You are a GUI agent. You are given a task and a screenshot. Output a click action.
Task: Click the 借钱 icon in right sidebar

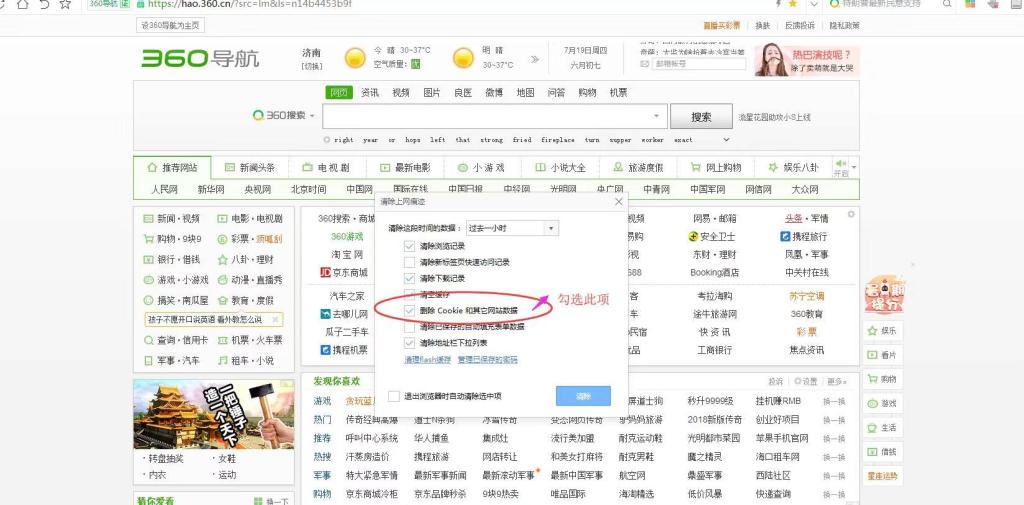click(871, 451)
